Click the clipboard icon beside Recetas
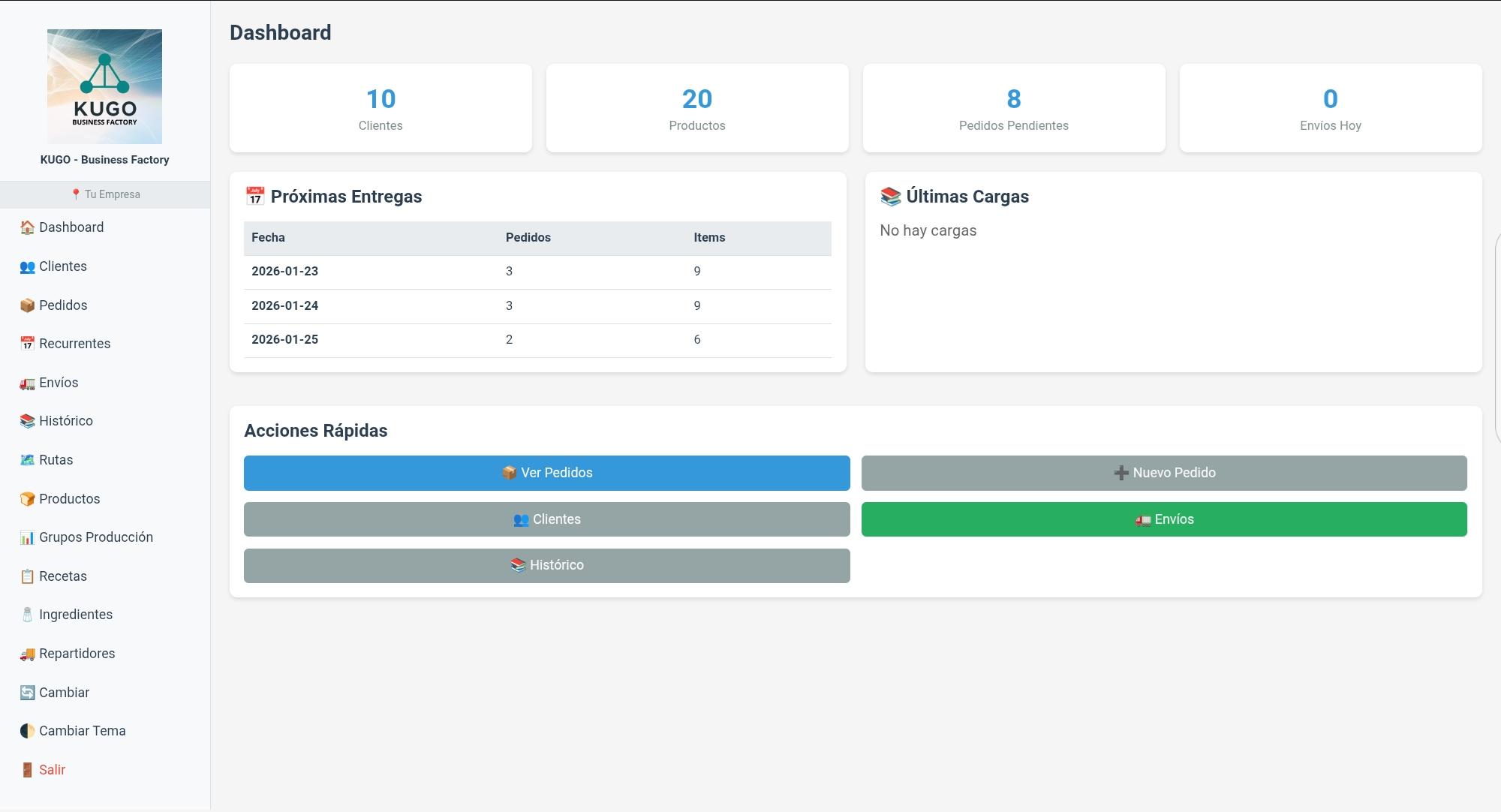The image size is (1501, 812). pos(27,576)
